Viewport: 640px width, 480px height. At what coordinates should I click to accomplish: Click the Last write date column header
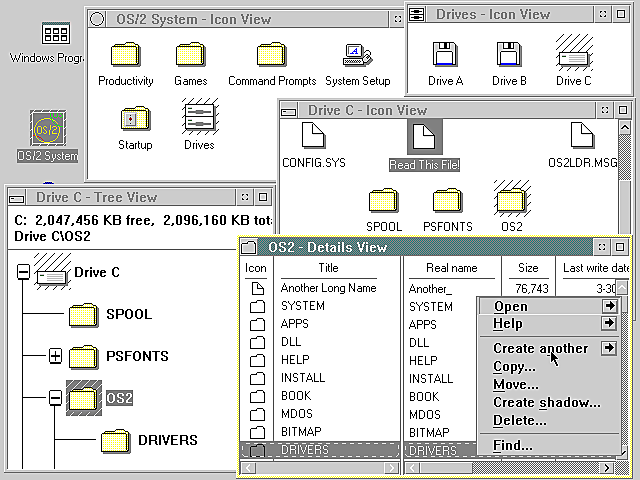click(x=596, y=268)
